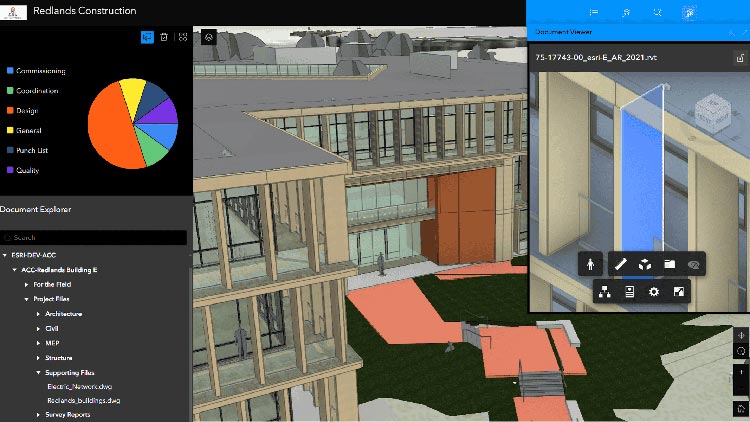Return scene to home view
The width and height of the screenshot is (750, 422).
[x=741, y=408]
